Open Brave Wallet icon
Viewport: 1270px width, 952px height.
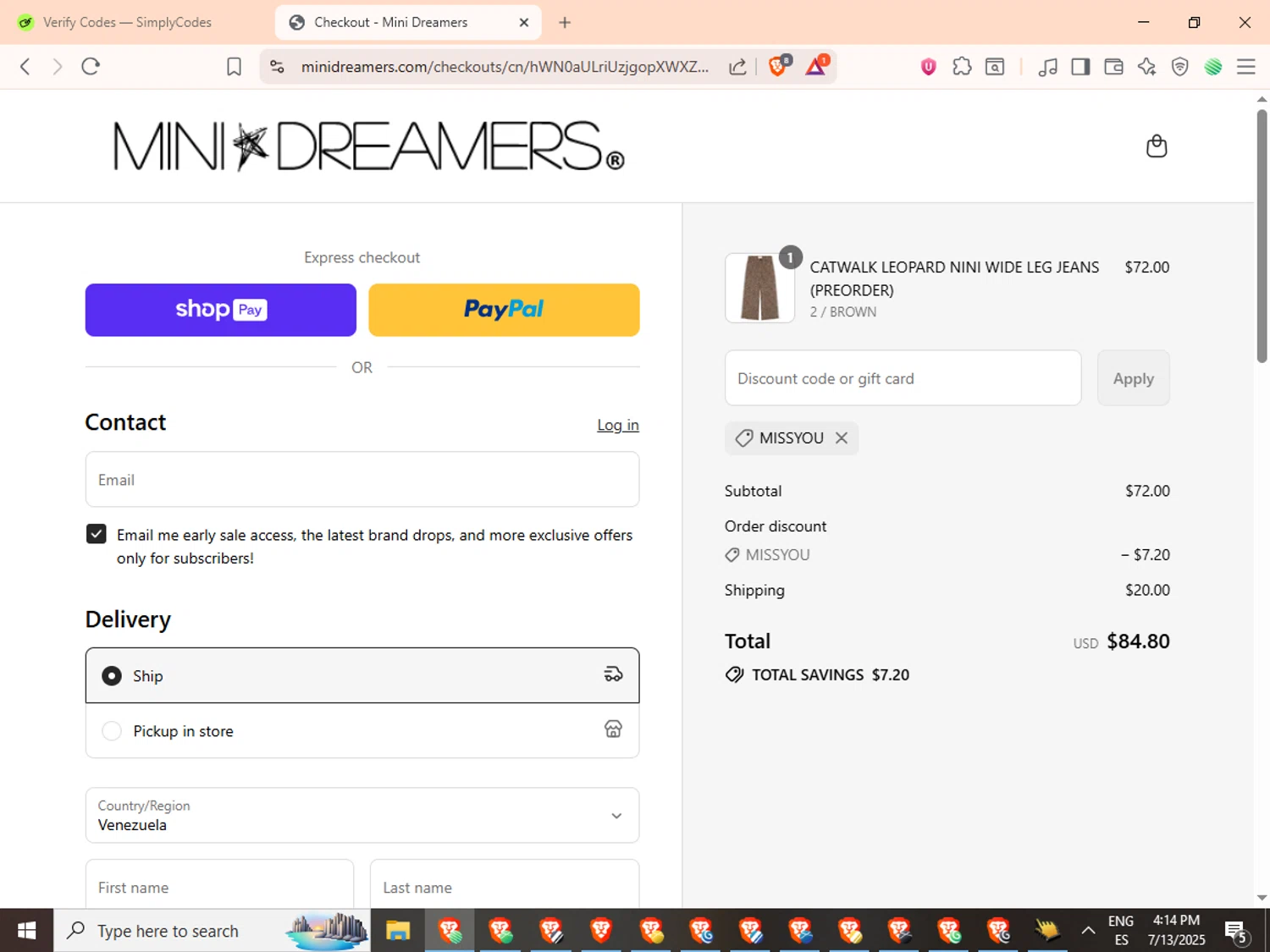tap(1113, 67)
